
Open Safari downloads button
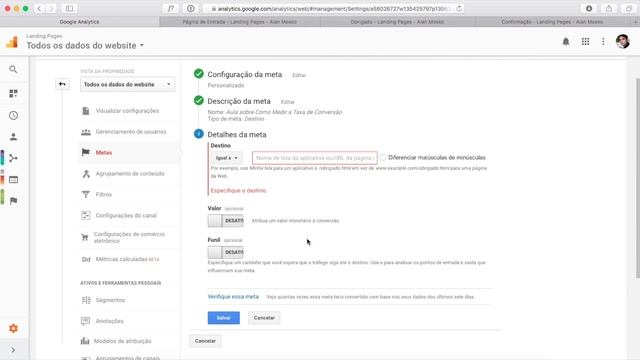[x=589, y=9]
